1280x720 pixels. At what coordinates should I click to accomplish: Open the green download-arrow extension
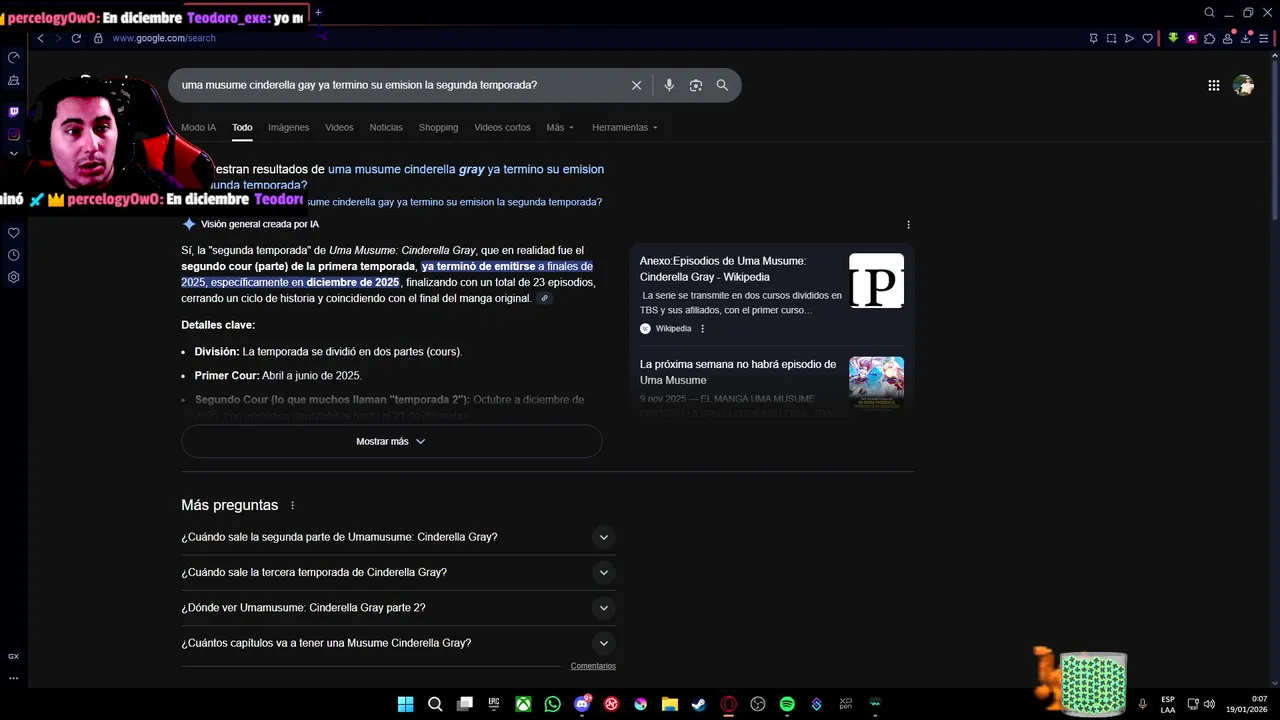[x=1173, y=38]
